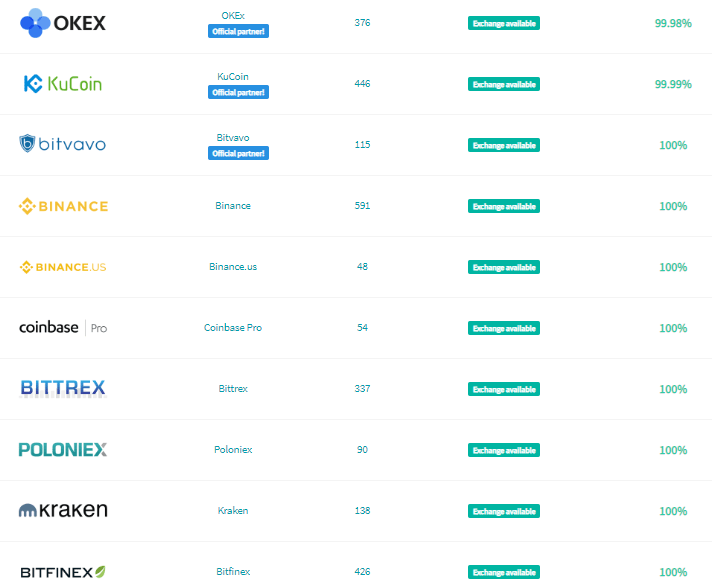Click the Bitfinex leaf logo
Image resolution: width=712 pixels, height=586 pixels.
tap(63, 572)
